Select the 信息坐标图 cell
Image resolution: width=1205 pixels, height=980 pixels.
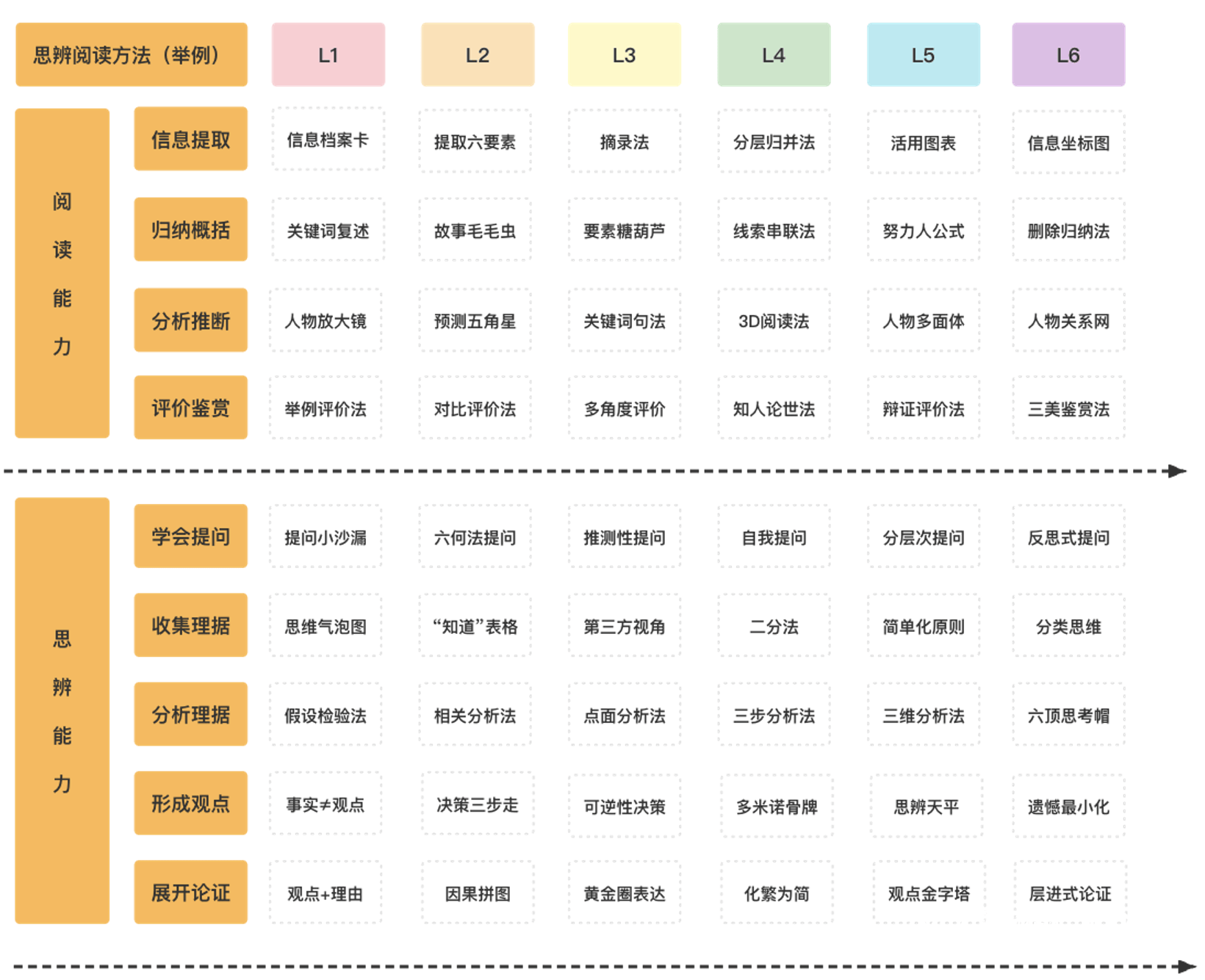1068,143
